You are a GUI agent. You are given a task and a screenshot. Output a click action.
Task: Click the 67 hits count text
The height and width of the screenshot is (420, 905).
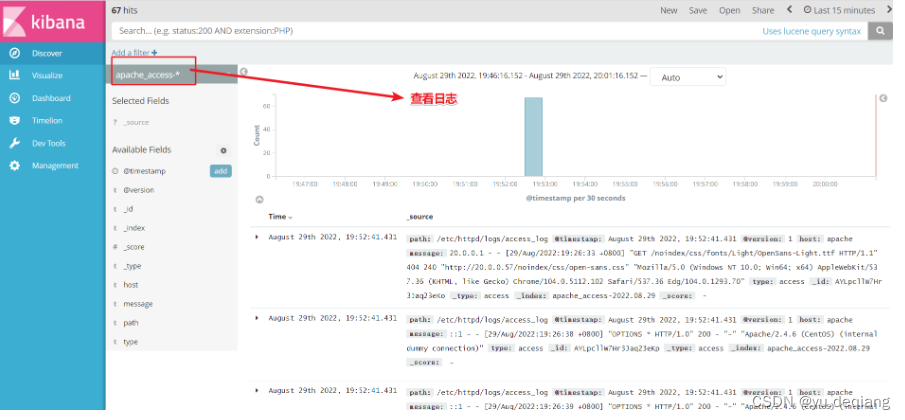(x=125, y=10)
